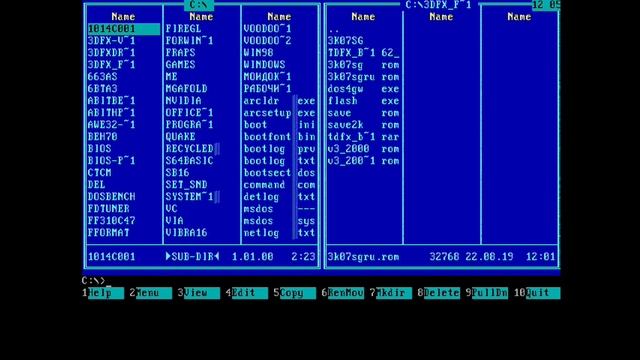The width and height of the screenshot is (640, 360).
Task: Select the uppercase 3K07SG directory in right panel
Action: [345, 41]
